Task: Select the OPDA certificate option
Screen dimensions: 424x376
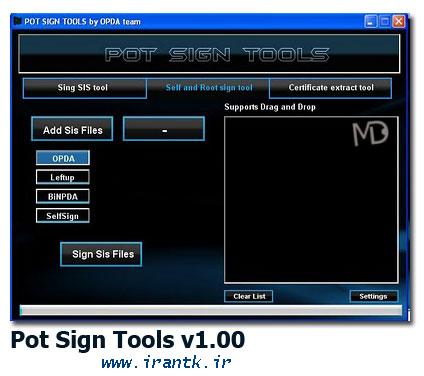Action: click(63, 158)
